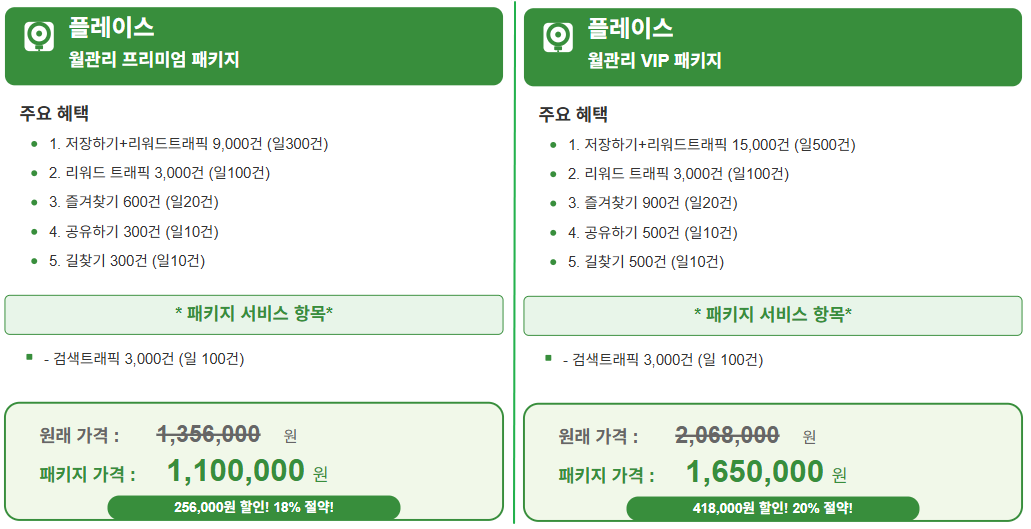
Task: Open the left 패키지 서비스 항목 bar
Action: (254, 315)
